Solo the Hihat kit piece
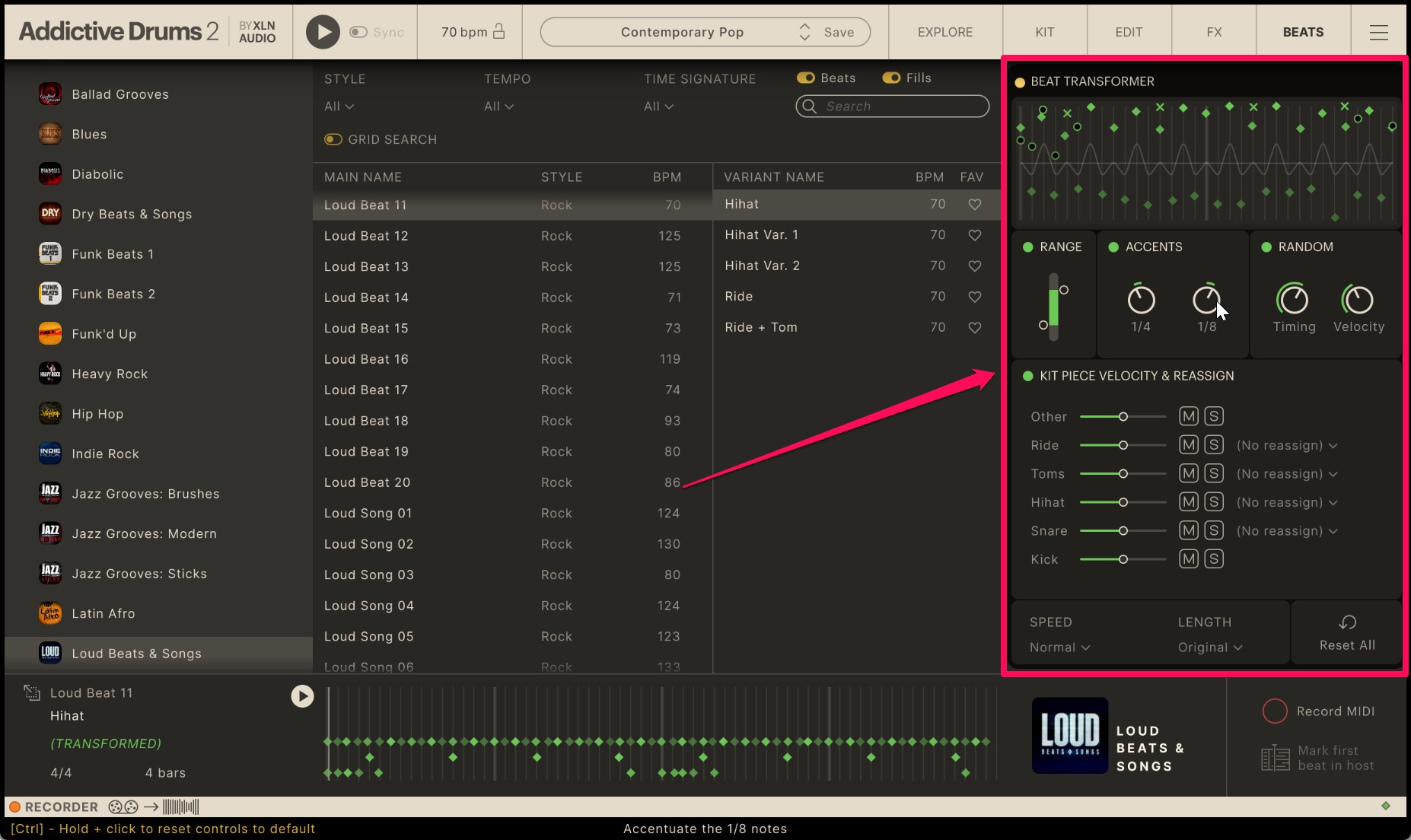 click(x=1214, y=502)
